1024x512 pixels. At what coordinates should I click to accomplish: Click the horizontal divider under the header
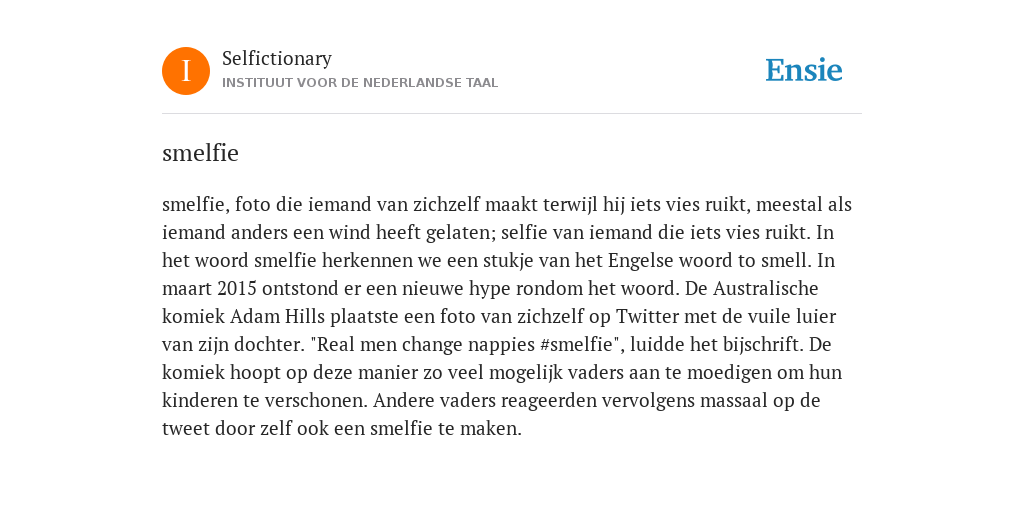[512, 114]
